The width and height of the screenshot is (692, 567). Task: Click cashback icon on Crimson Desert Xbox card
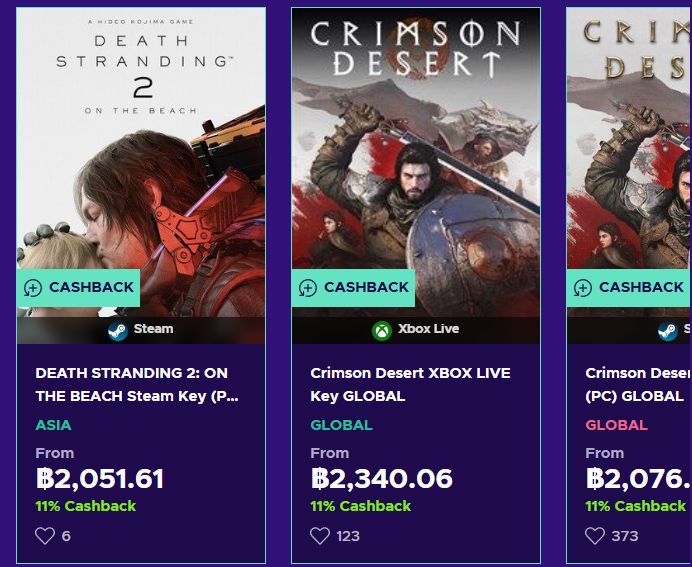tap(308, 288)
